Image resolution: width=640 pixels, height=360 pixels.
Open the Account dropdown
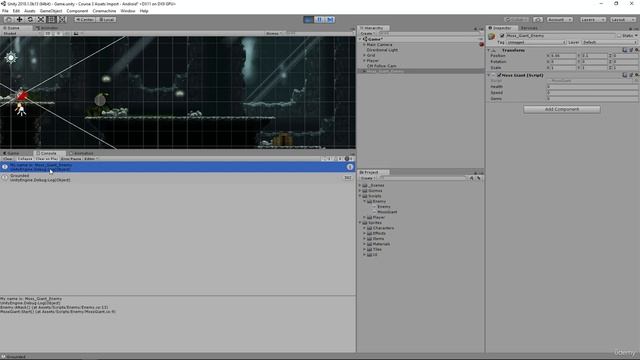point(560,19)
